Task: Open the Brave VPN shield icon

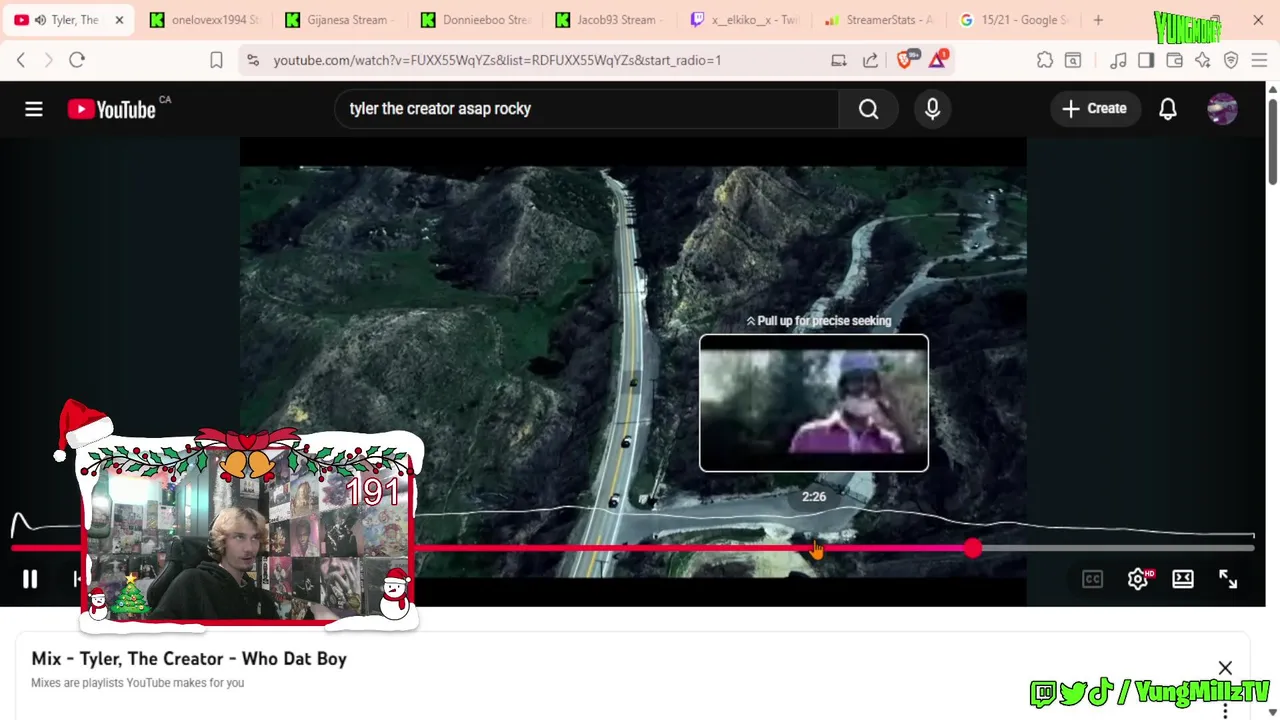Action: click(1231, 60)
